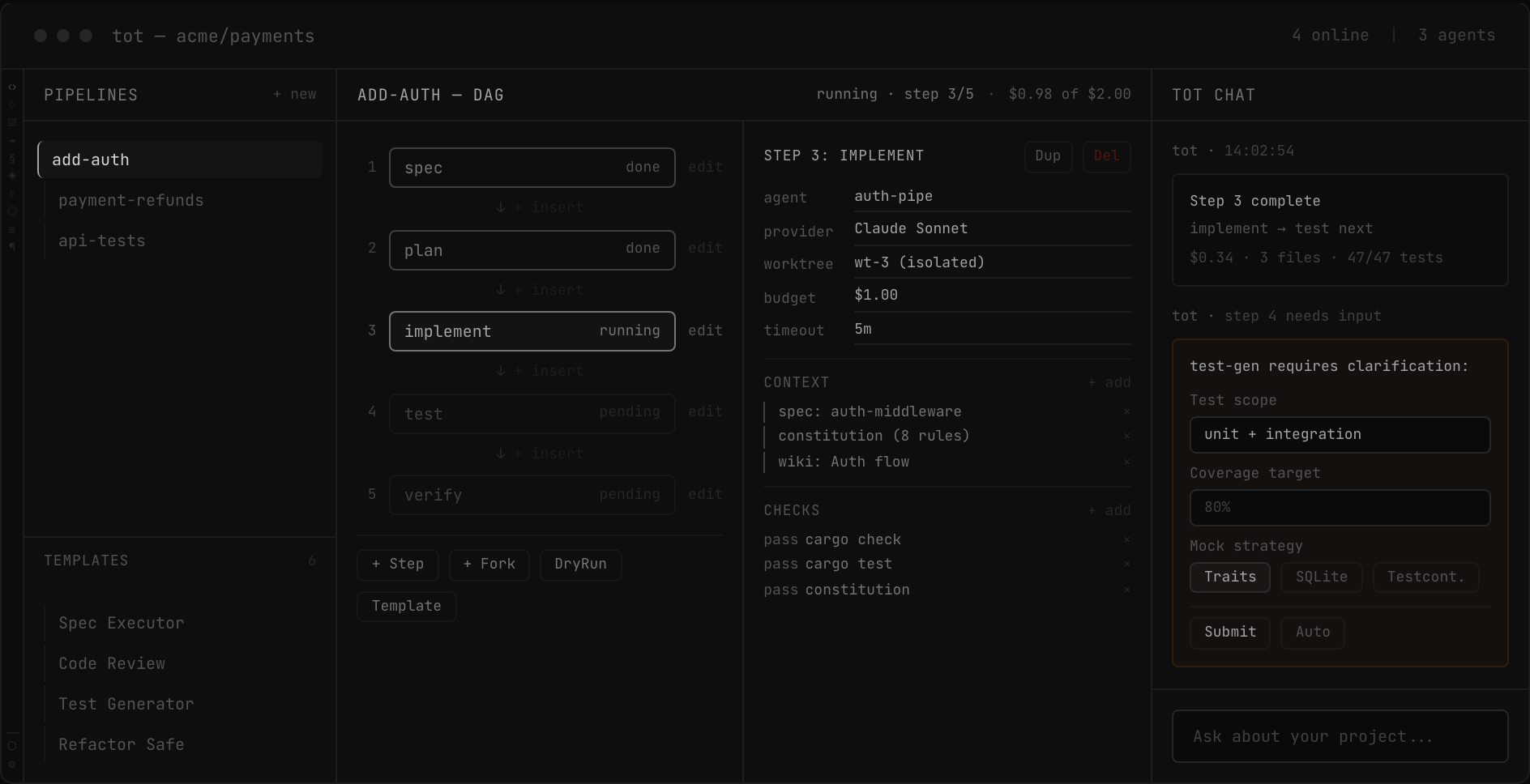This screenshot has height=784, width=1530.
Task: Edit the budget field '$1.00'
Action: point(993,296)
